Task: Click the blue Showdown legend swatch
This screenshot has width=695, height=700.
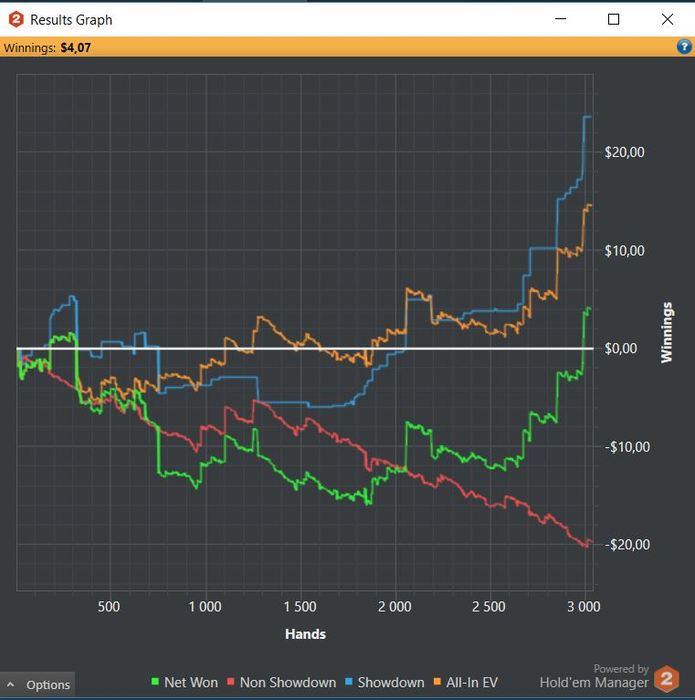Action: pyautogui.click(x=349, y=682)
